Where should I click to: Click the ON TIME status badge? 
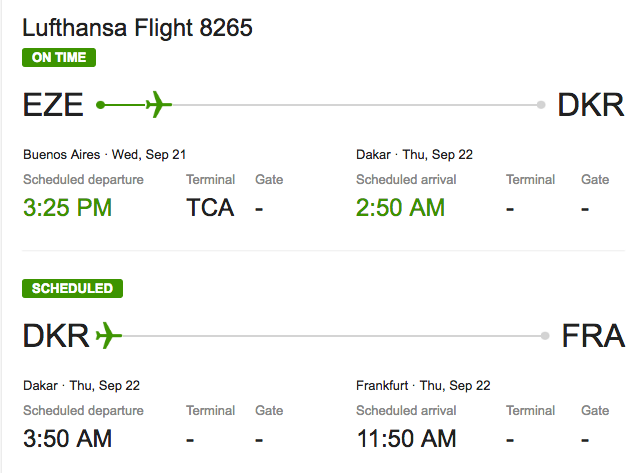pyautogui.click(x=59, y=57)
